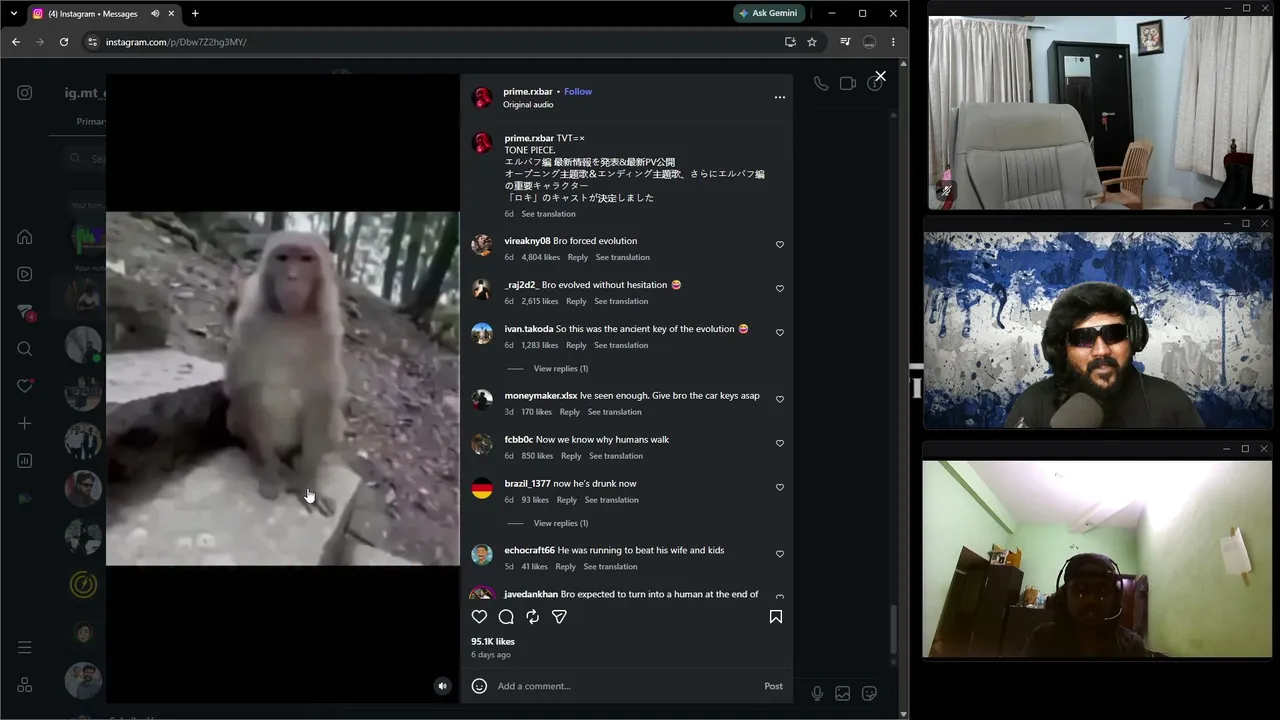Like ivan.takoda's comment
Image resolution: width=1280 pixels, height=720 pixels.
[x=780, y=333]
